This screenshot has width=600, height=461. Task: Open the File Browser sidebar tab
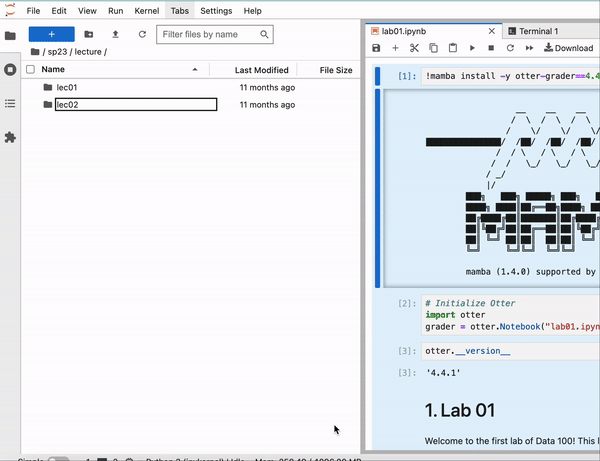coord(10,36)
